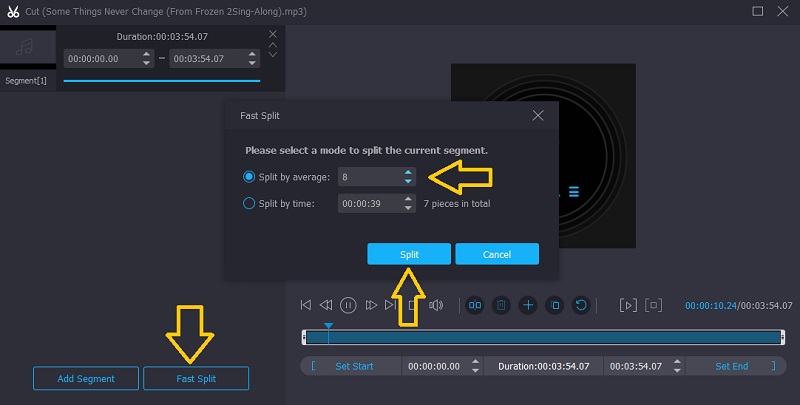Cancel the Fast Split dialog
The width and height of the screenshot is (800, 405).
497,254
